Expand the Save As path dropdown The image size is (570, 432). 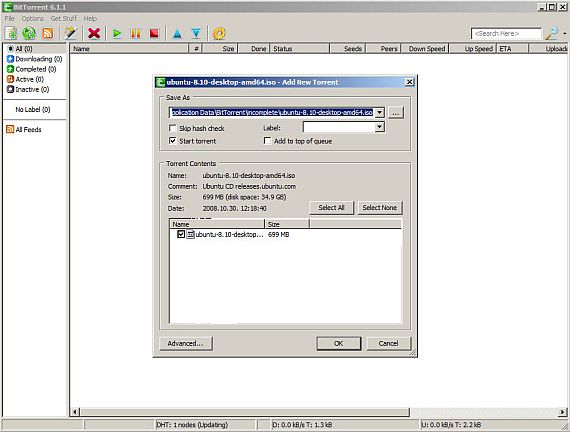point(379,113)
